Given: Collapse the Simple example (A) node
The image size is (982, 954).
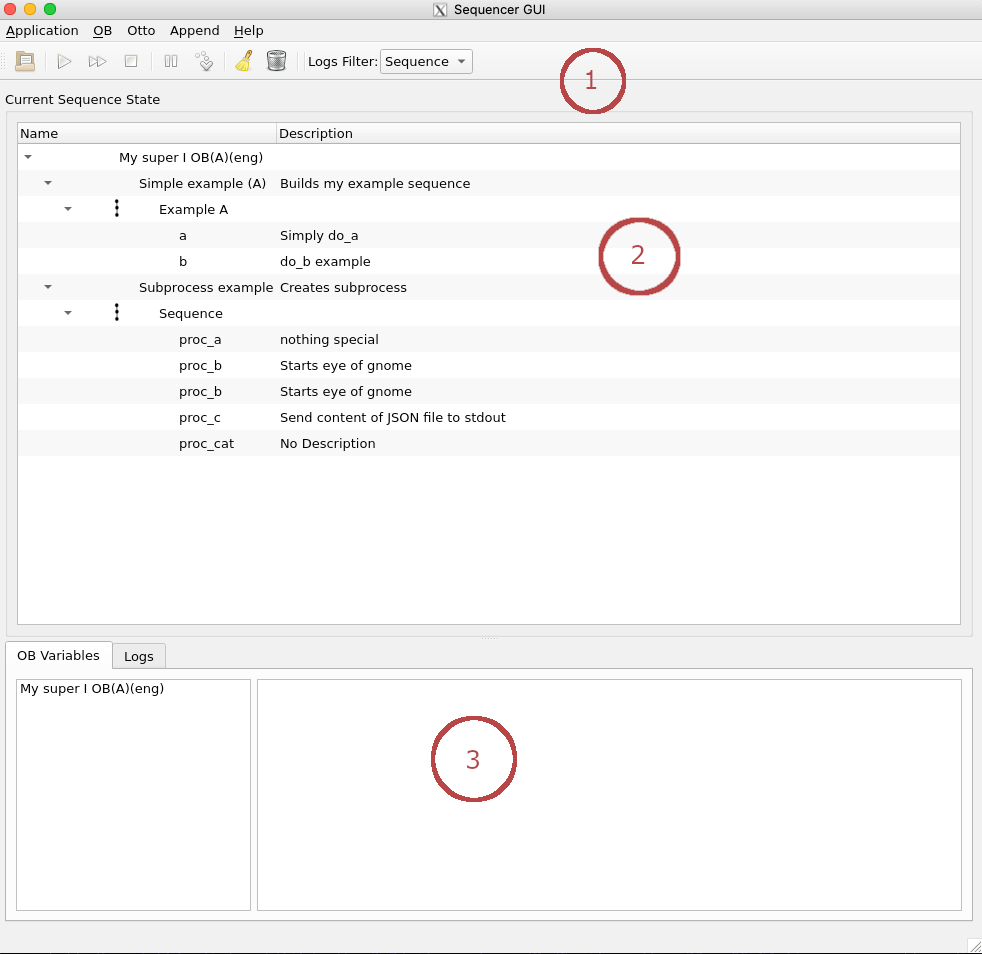Looking at the screenshot, I should point(47,183).
